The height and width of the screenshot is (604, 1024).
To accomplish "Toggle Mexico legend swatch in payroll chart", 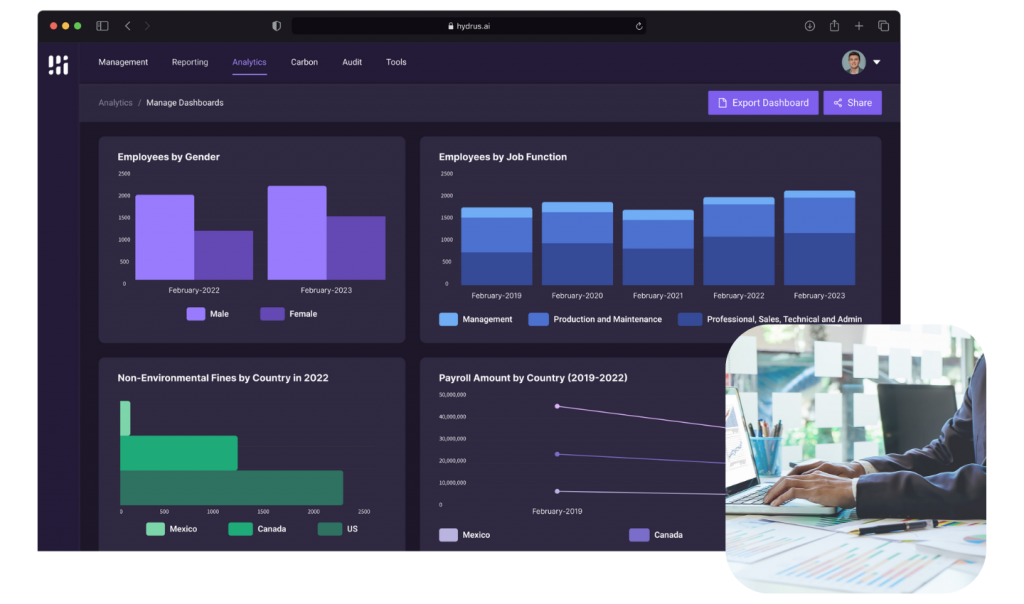I will (448, 535).
